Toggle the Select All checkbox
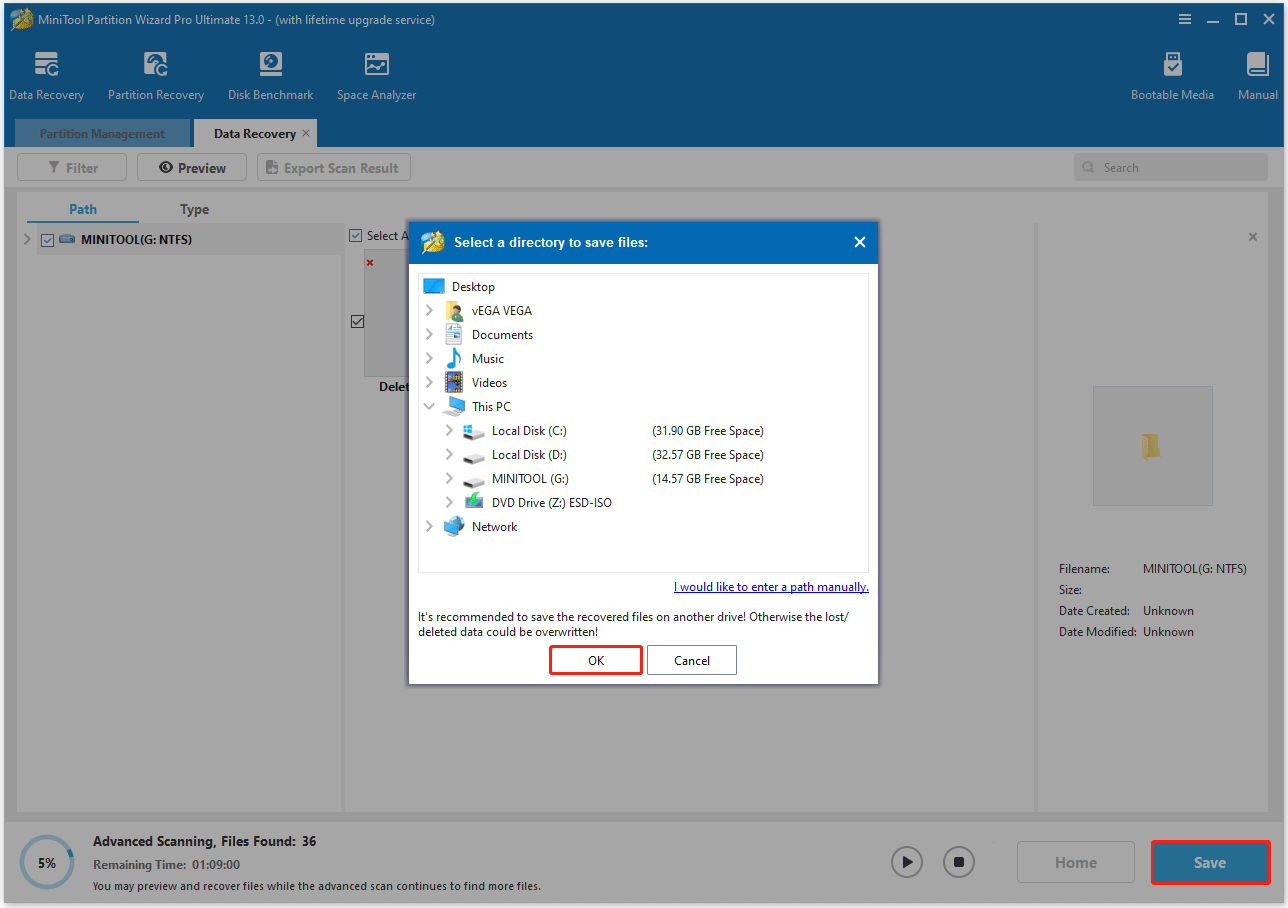The height and width of the screenshot is (908, 1288). (x=355, y=236)
